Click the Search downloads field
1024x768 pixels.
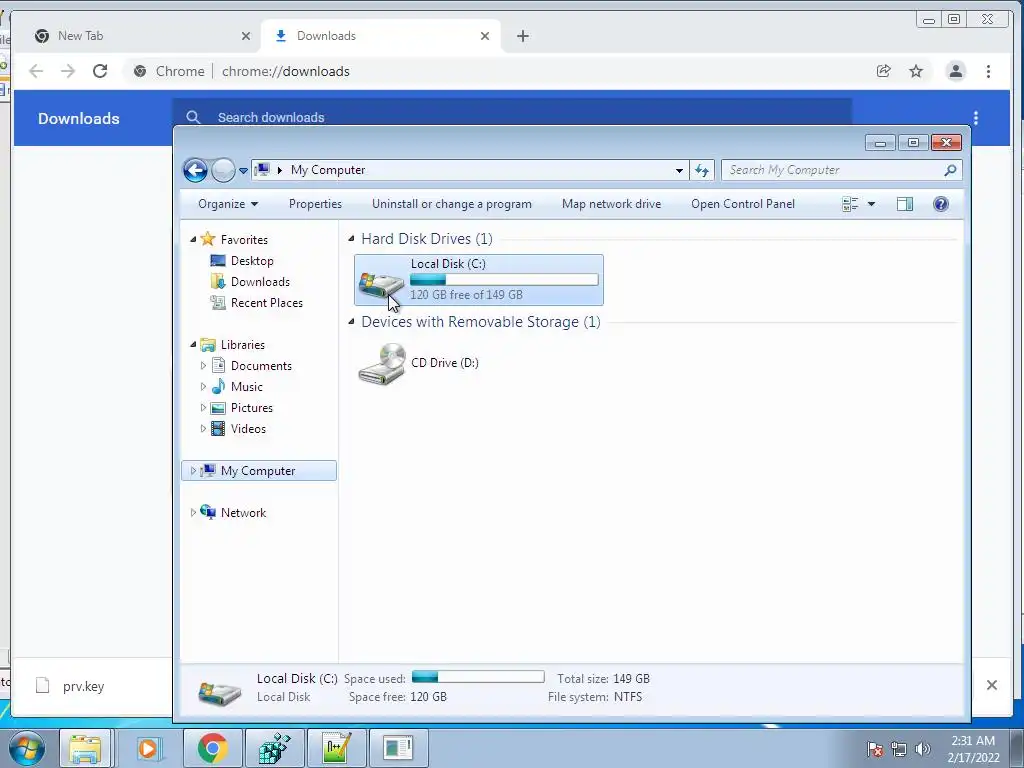pyautogui.click(x=512, y=117)
